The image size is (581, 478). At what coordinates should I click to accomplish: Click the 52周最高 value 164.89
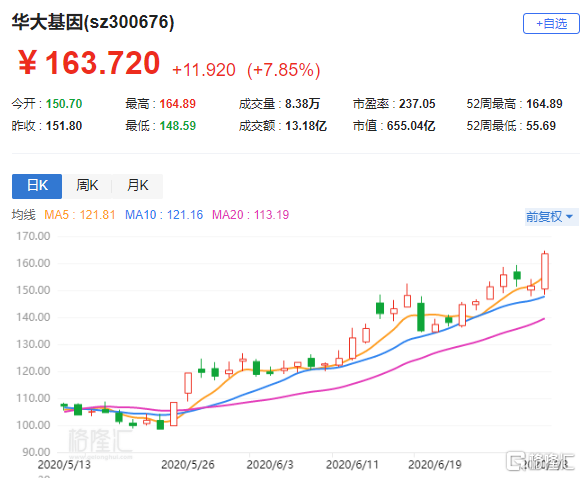click(x=544, y=104)
